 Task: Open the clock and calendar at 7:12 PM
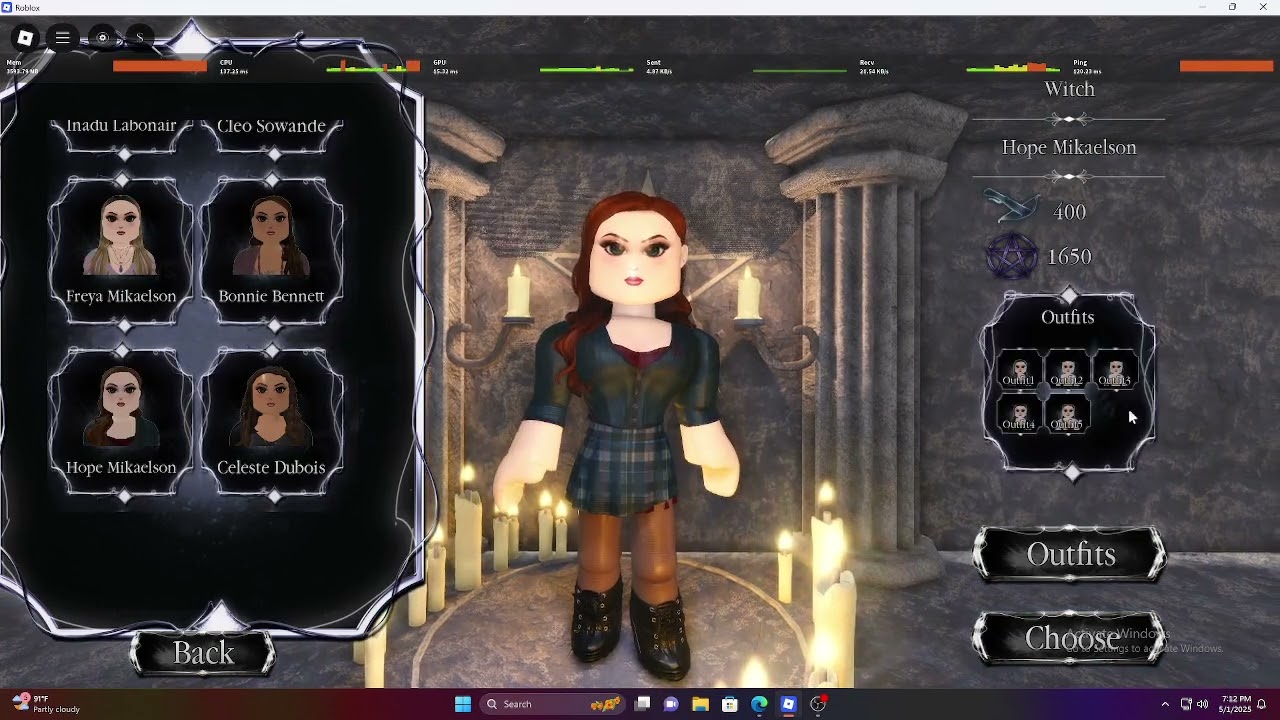tap(1236, 704)
